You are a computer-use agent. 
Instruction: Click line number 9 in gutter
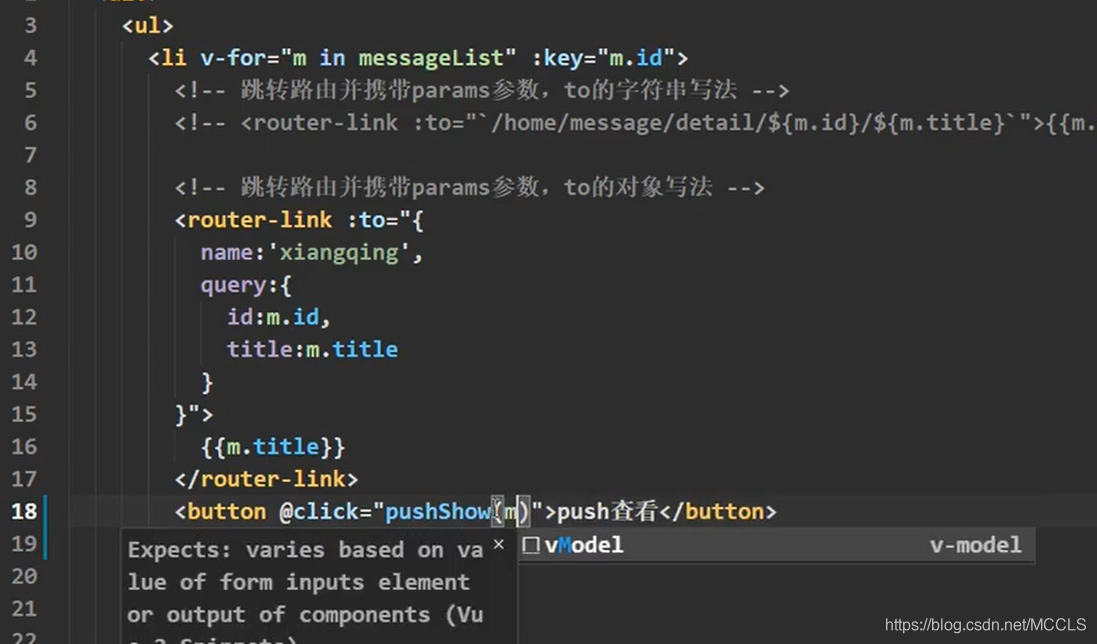[30, 220]
